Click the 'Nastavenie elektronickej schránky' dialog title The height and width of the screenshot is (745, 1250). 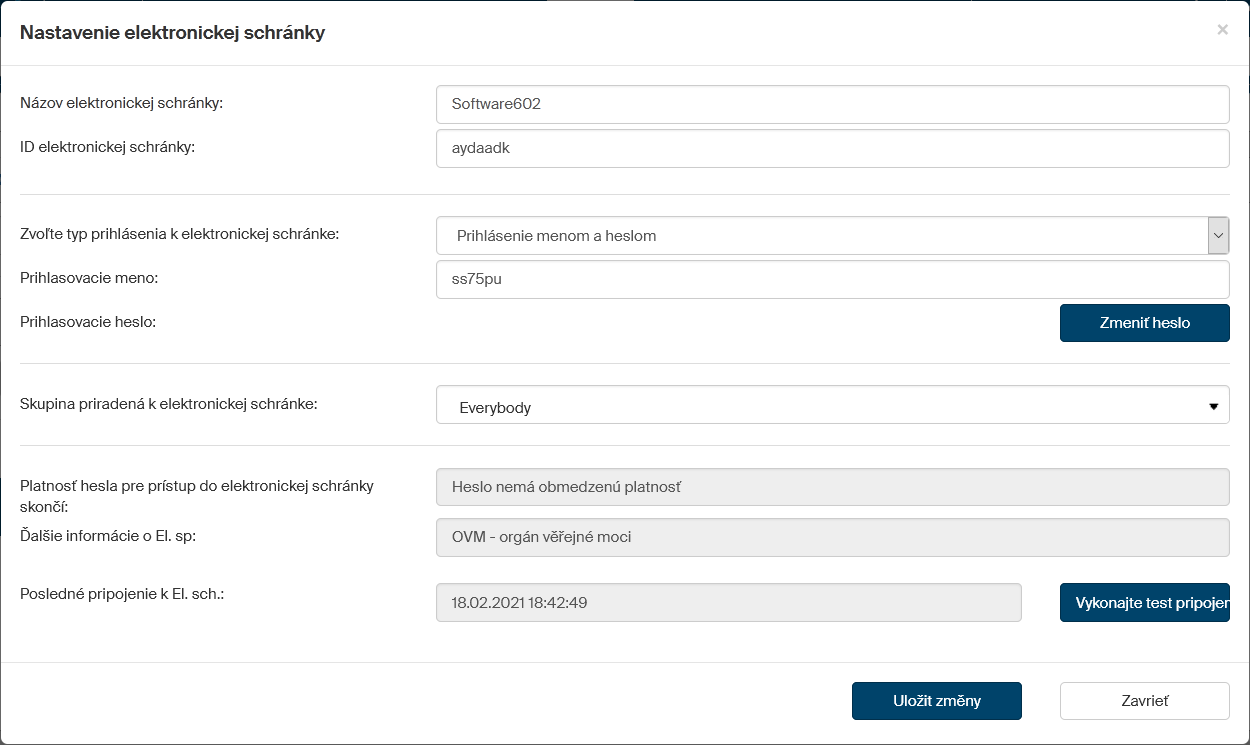click(x=172, y=33)
